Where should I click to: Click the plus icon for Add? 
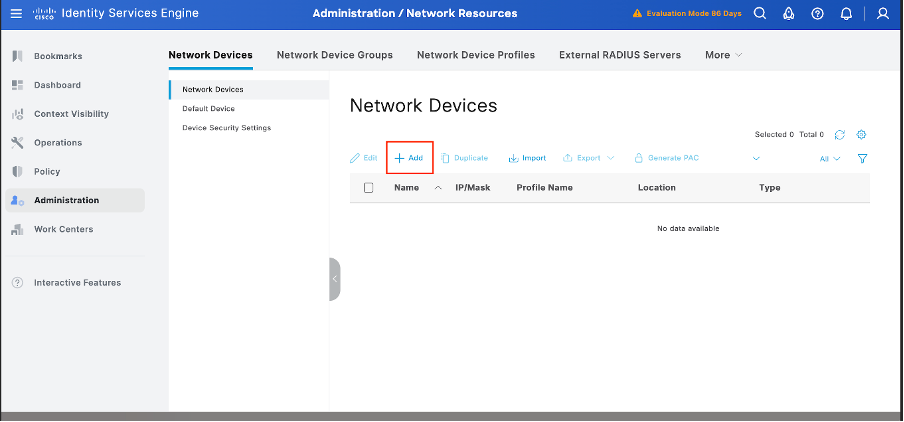pos(399,158)
